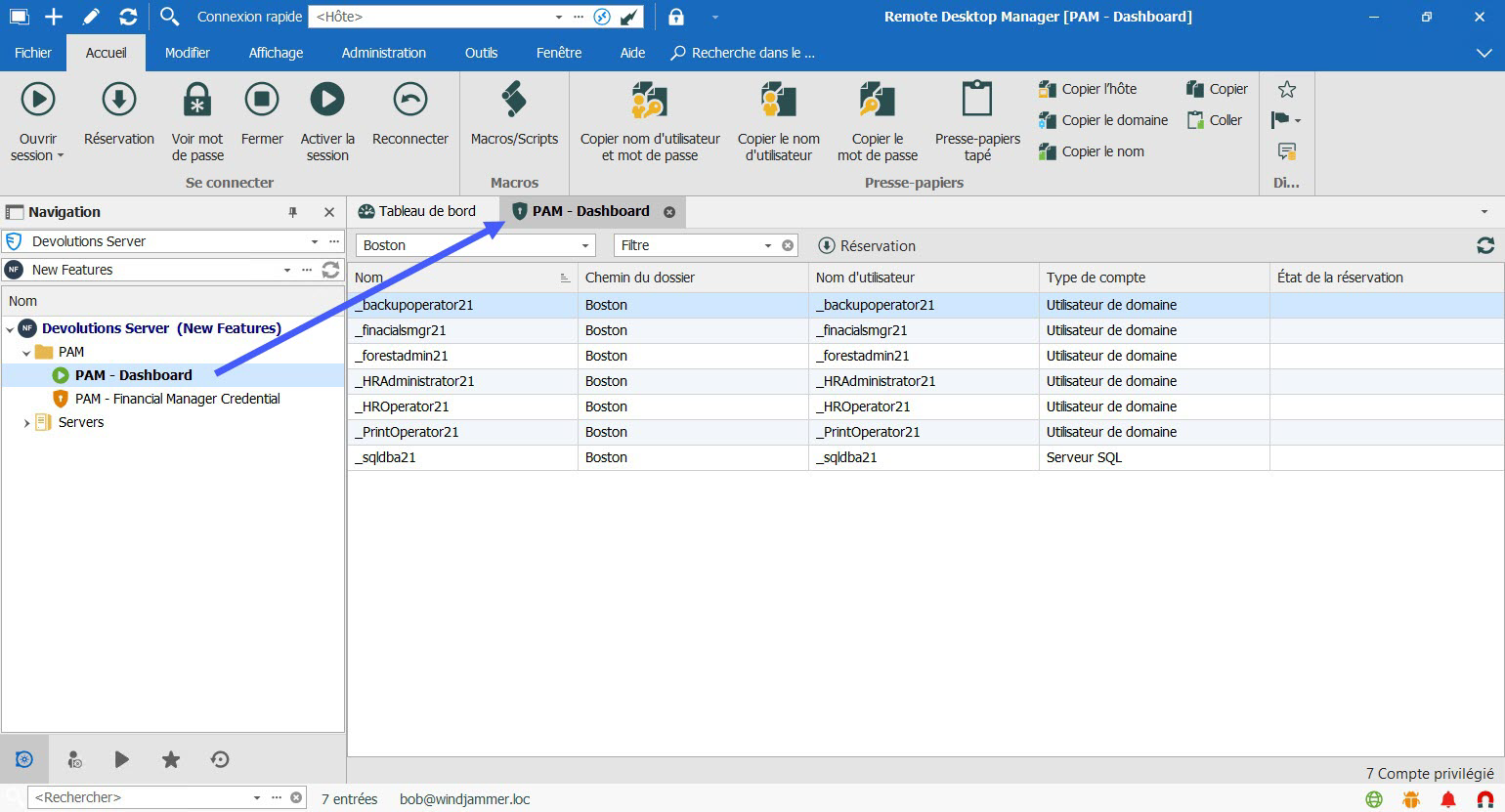Click the Réservation button above the table
The image size is (1505, 812).
(867, 246)
